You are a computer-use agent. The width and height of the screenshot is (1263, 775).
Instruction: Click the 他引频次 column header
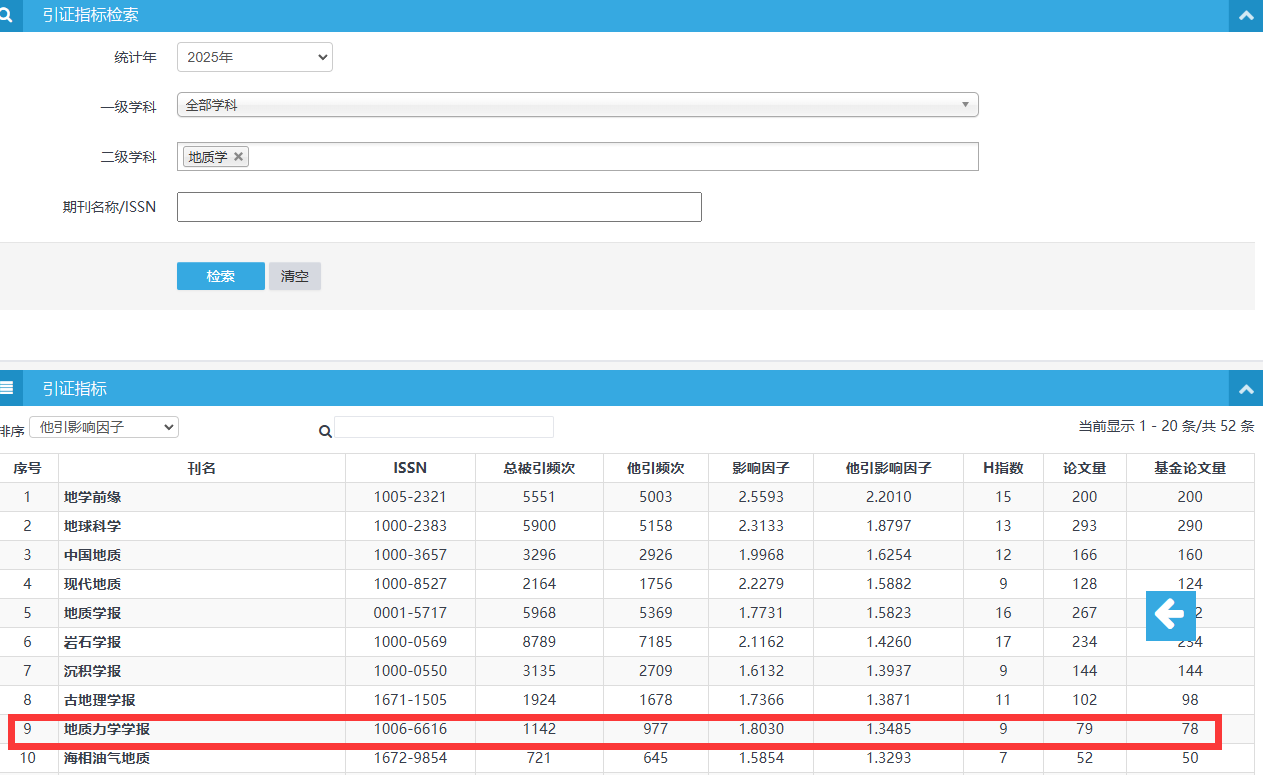[x=656, y=468]
